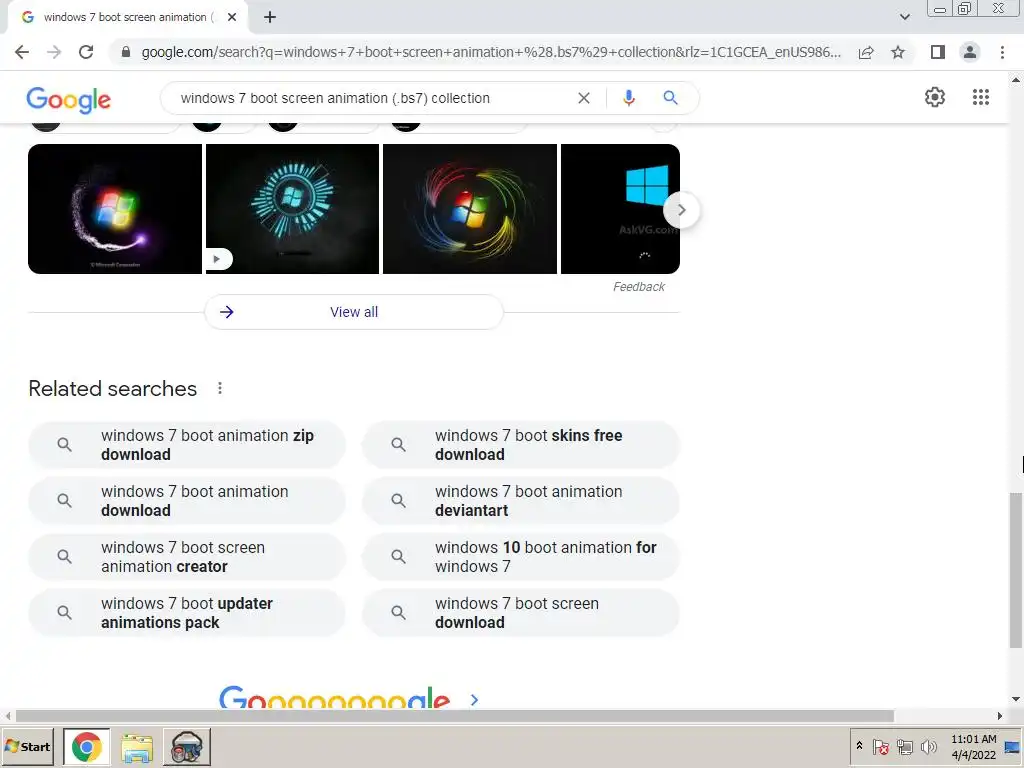Open Chrome's three-dot menu

(x=1002, y=52)
